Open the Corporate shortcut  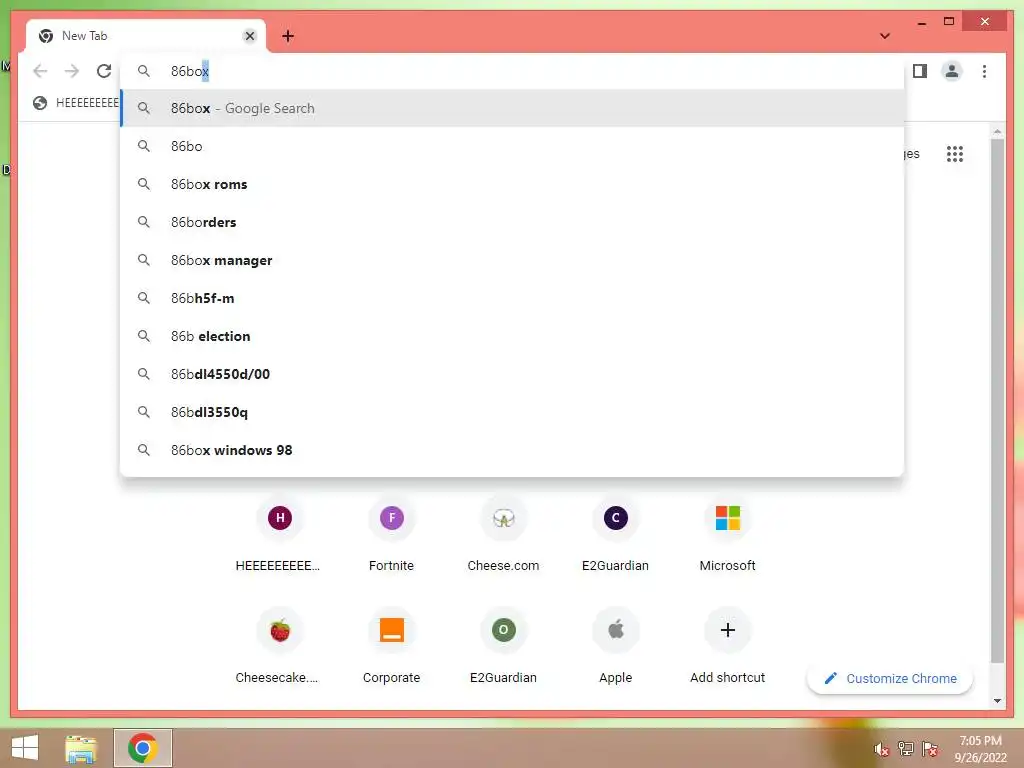(x=391, y=647)
